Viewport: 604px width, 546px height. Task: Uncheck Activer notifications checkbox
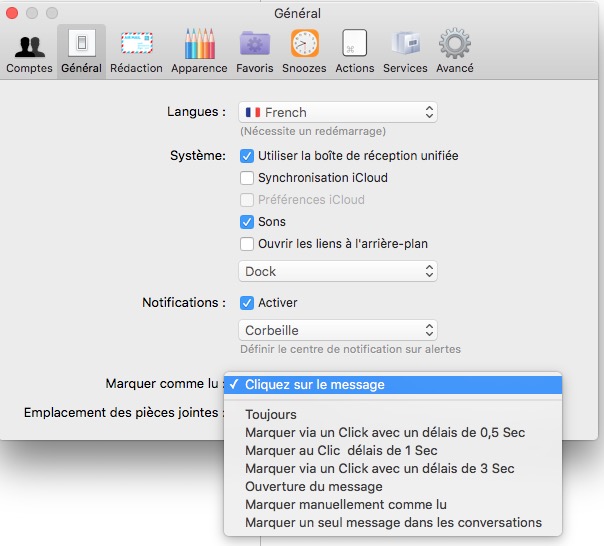[x=247, y=303]
